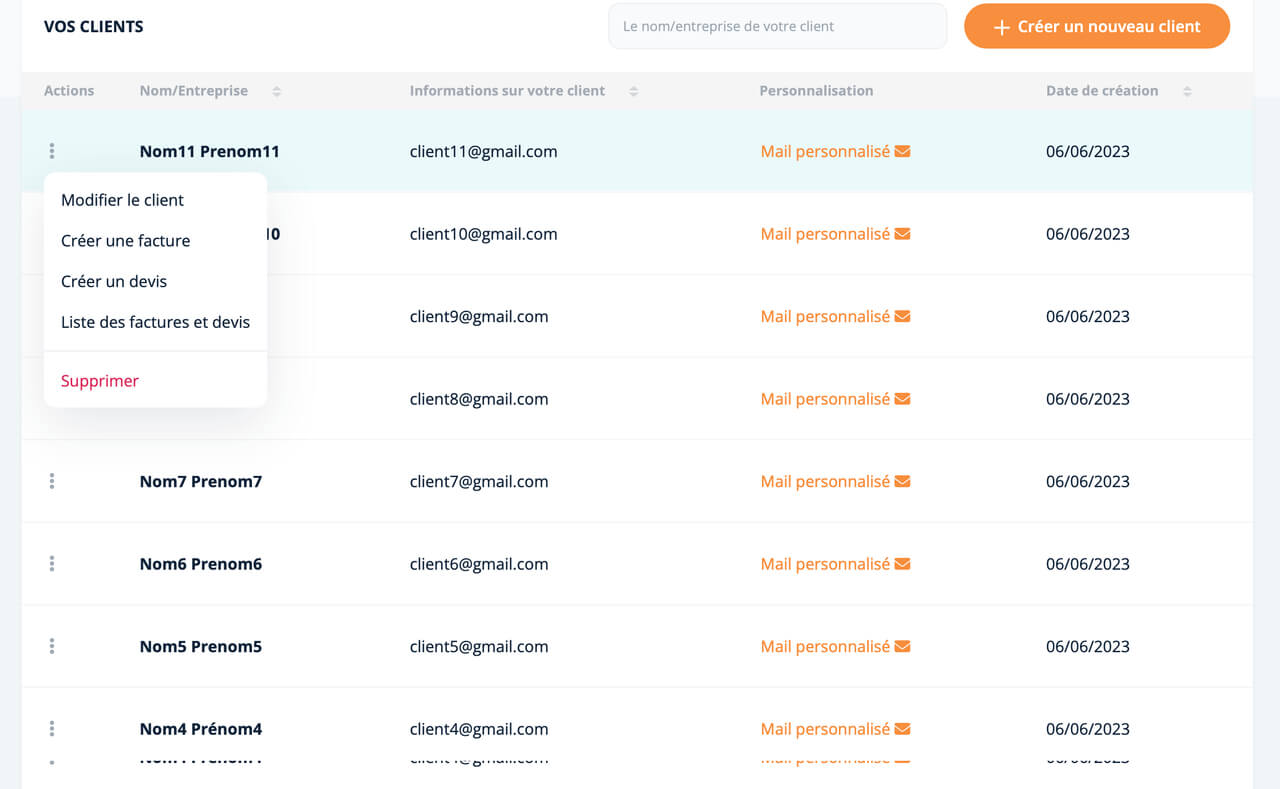This screenshot has height=789, width=1280.
Task: Open Liste des factures et devis
Action: coord(155,323)
